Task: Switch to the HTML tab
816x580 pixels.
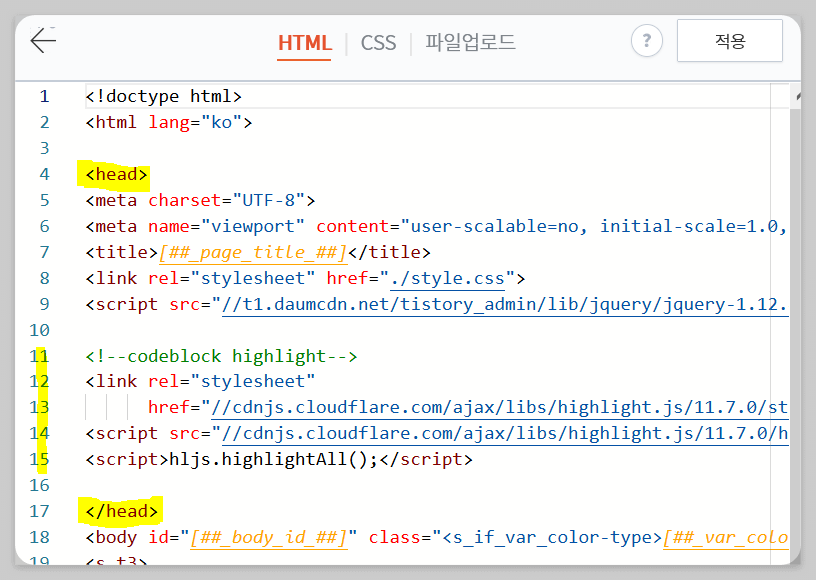Action: pos(304,43)
